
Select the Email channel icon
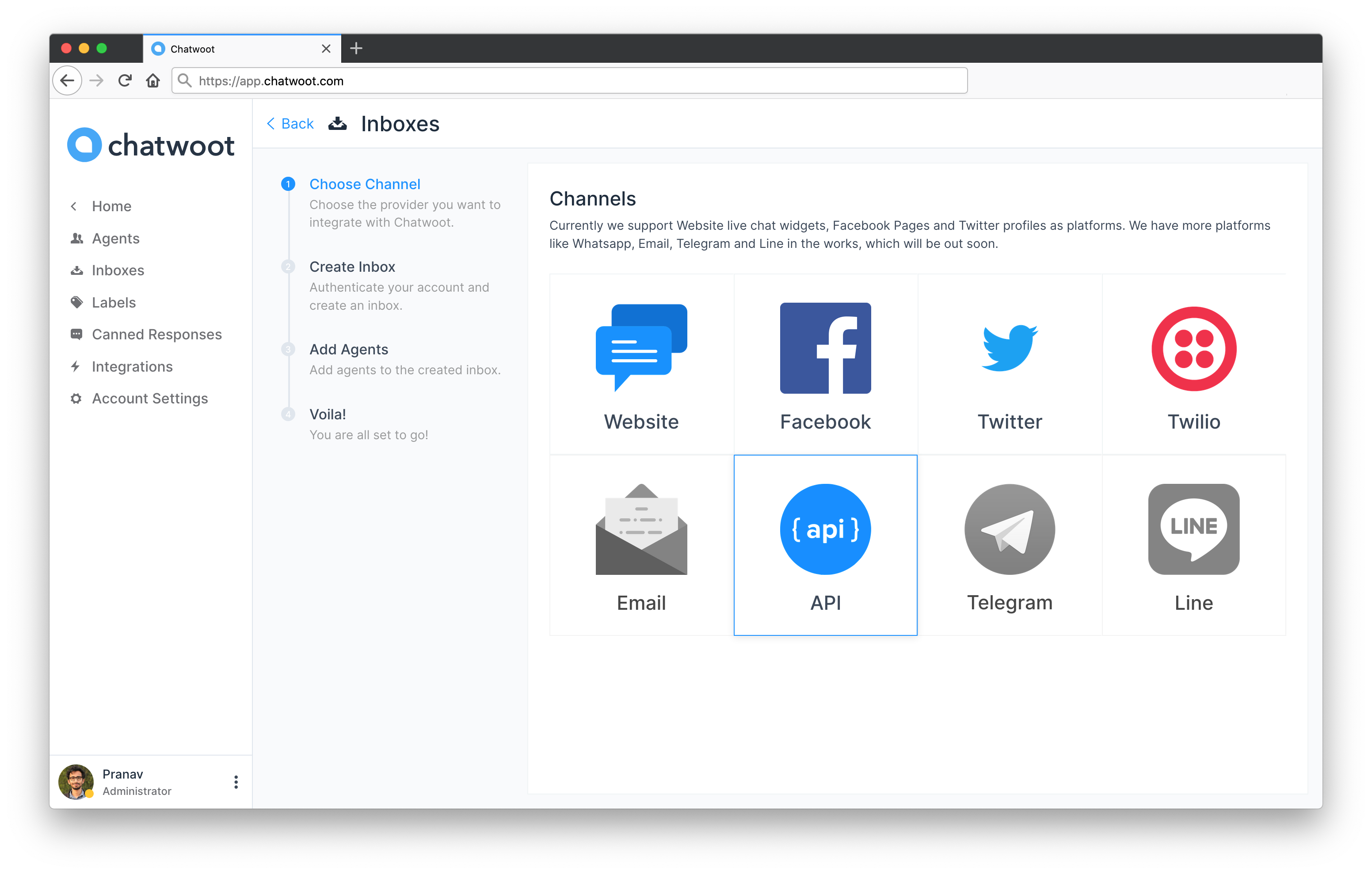(x=641, y=530)
